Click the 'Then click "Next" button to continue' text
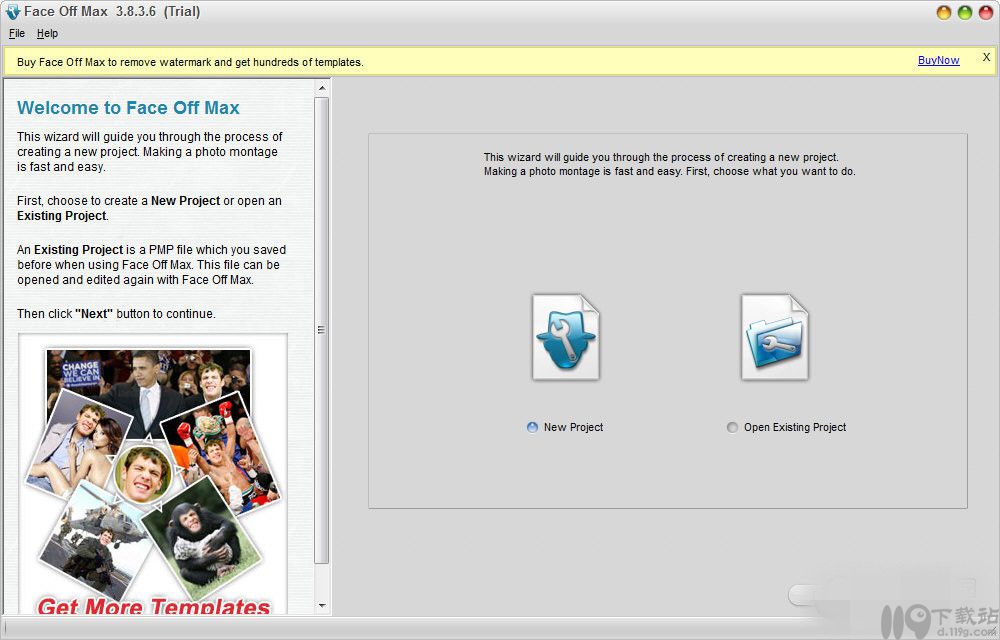This screenshot has width=1000, height=640. [116, 314]
